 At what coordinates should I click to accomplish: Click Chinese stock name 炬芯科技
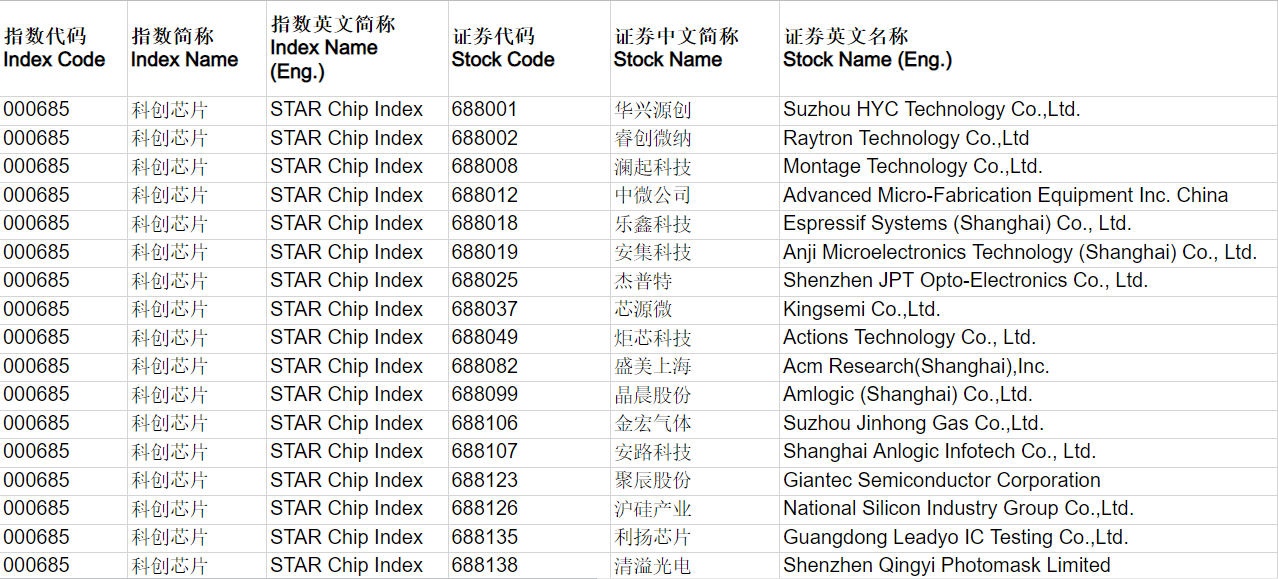pyautogui.click(x=653, y=337)
